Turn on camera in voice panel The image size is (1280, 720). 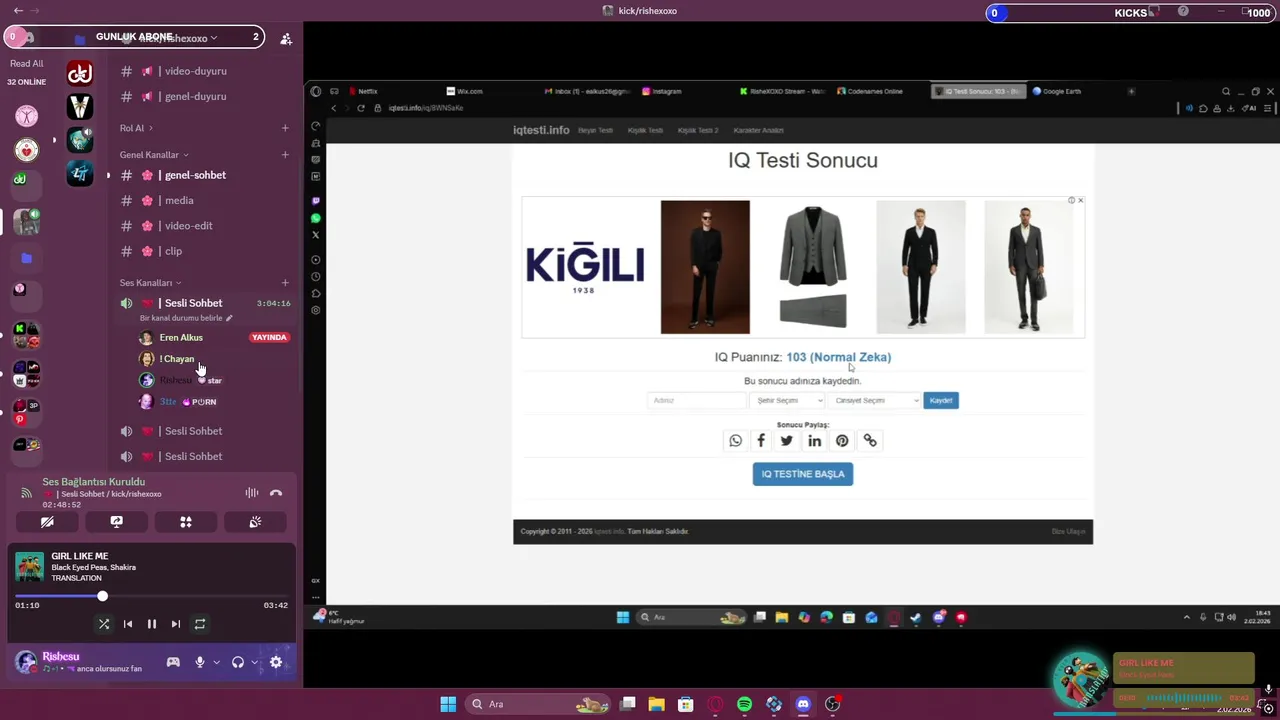[x=47, y=522]
